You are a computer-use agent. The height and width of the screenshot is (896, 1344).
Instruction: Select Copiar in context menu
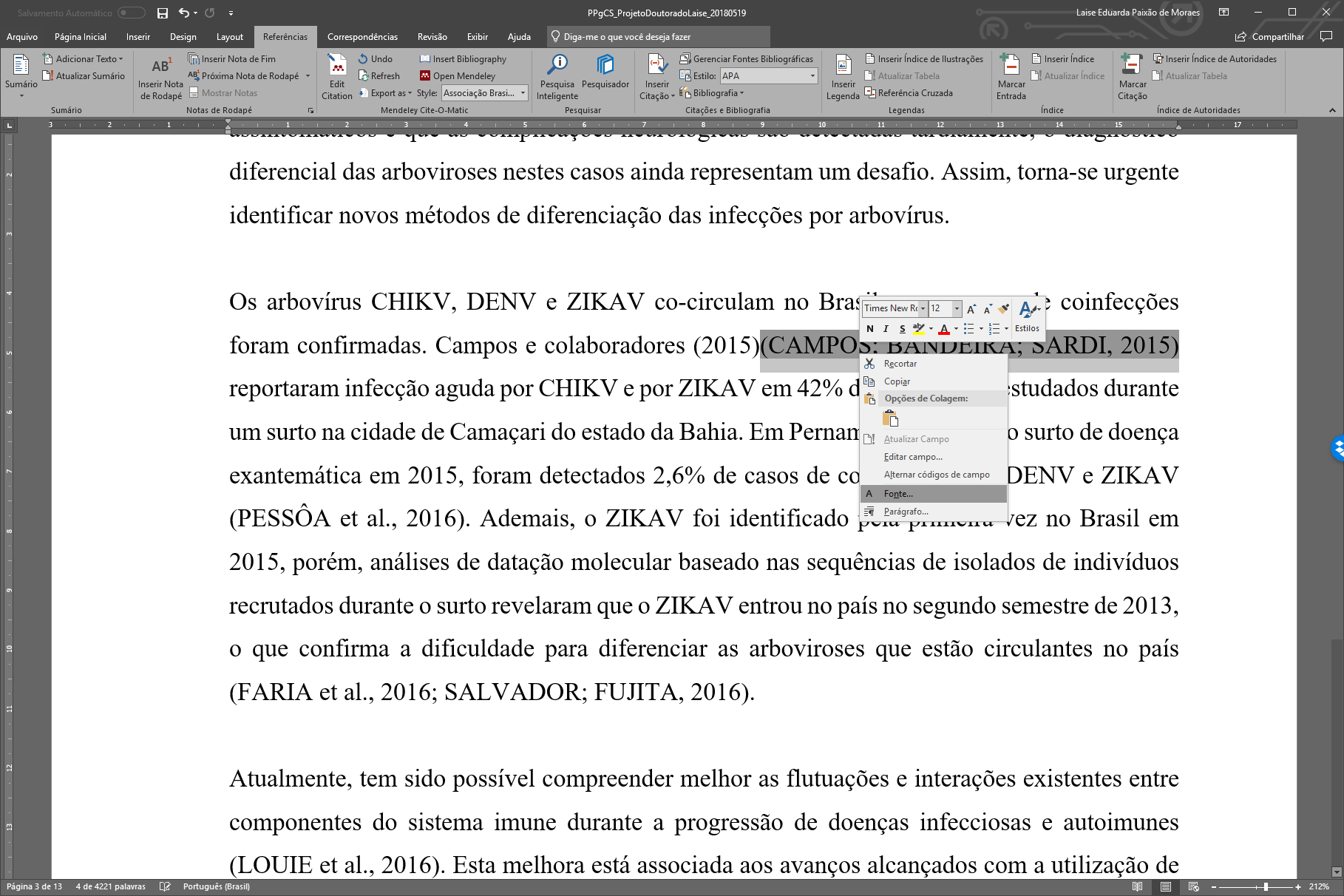point(934,381)
